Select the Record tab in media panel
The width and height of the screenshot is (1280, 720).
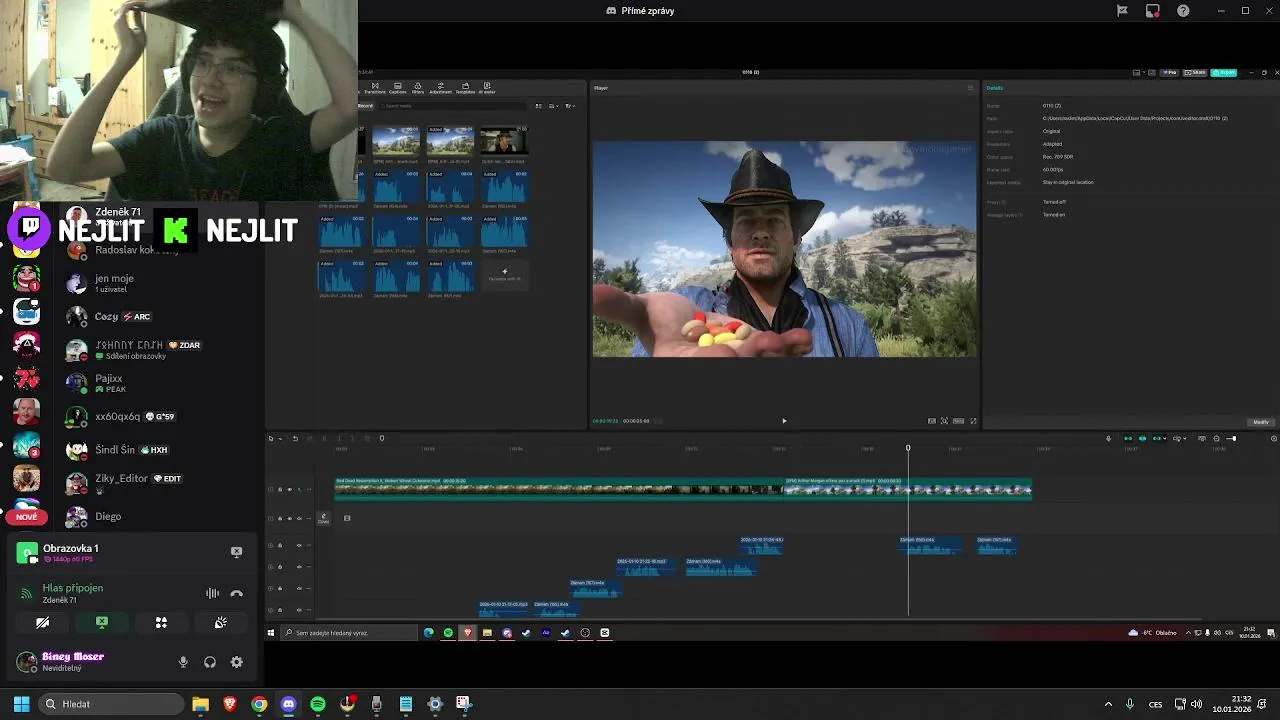366,106
